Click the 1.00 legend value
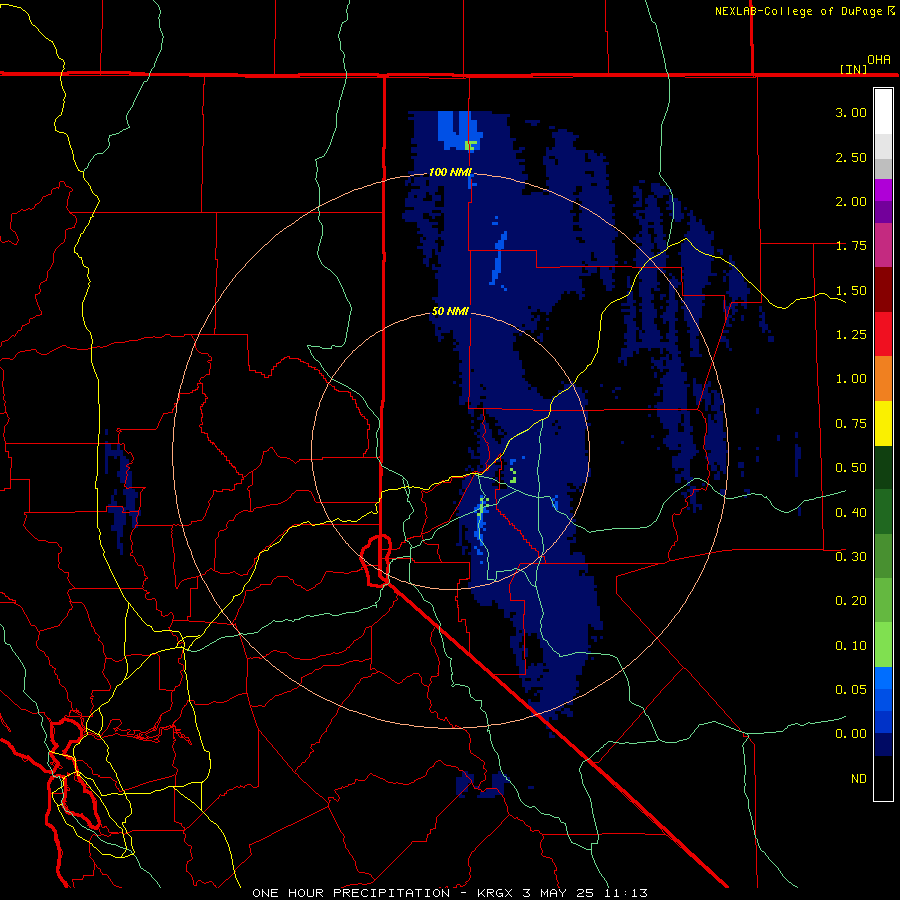The height and width of the screenshot is (900, 900). click(x=851, y=379)
